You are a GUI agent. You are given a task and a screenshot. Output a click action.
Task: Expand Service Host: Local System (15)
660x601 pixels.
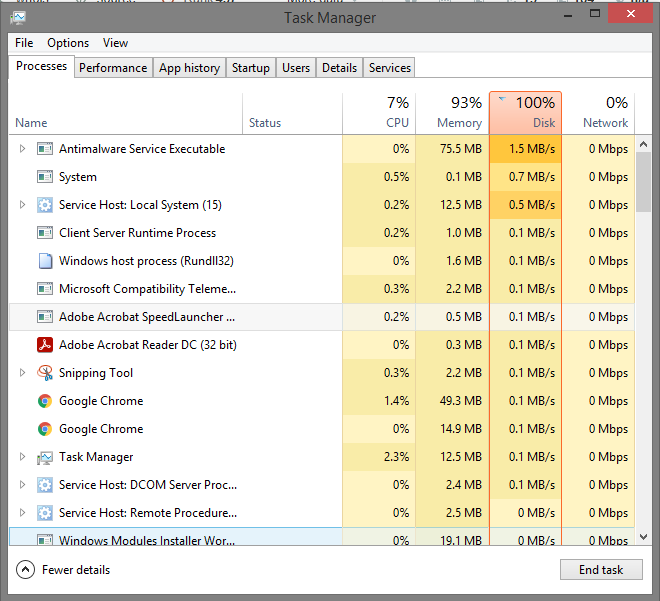[22, 205]
